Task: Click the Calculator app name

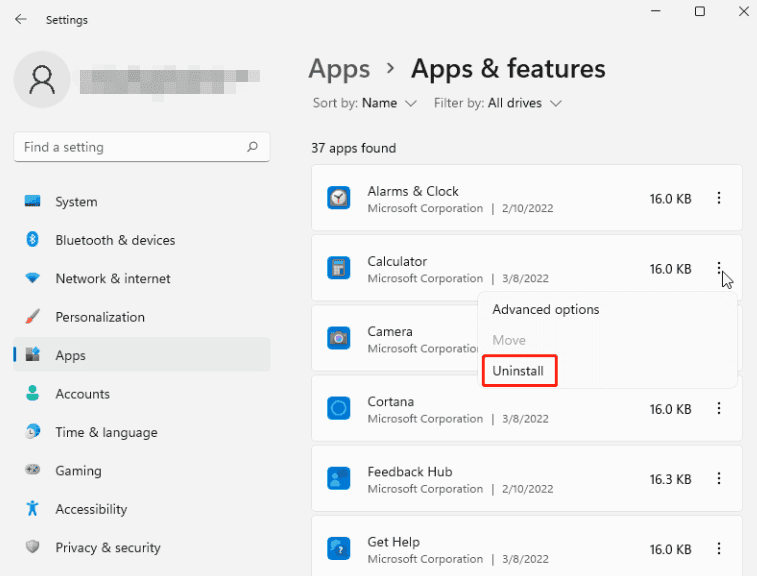Action: [x=397, y=261]
